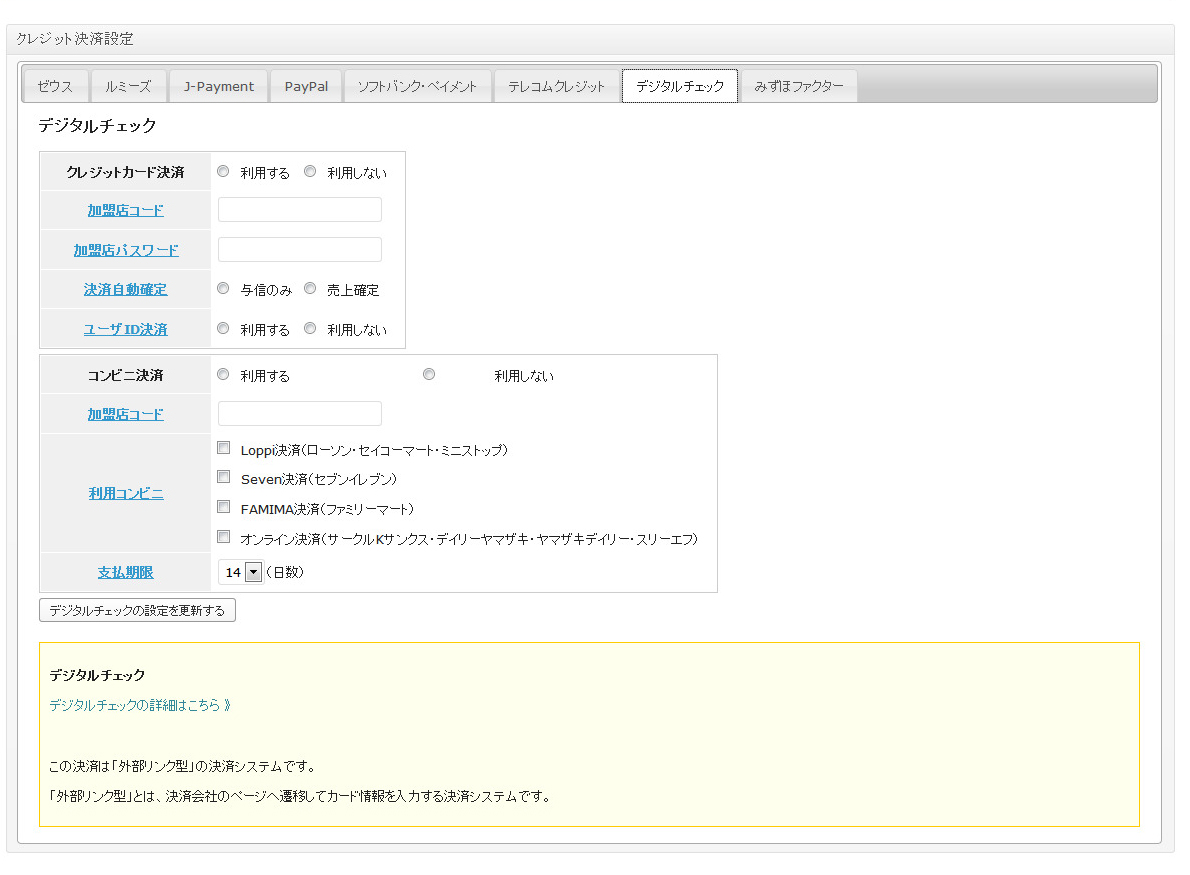Image resolution: width=1190 pixels, height=875 pixels.
Task: Focus the credit card 加盟店コード input field
Action: click(x=300, y=210)
